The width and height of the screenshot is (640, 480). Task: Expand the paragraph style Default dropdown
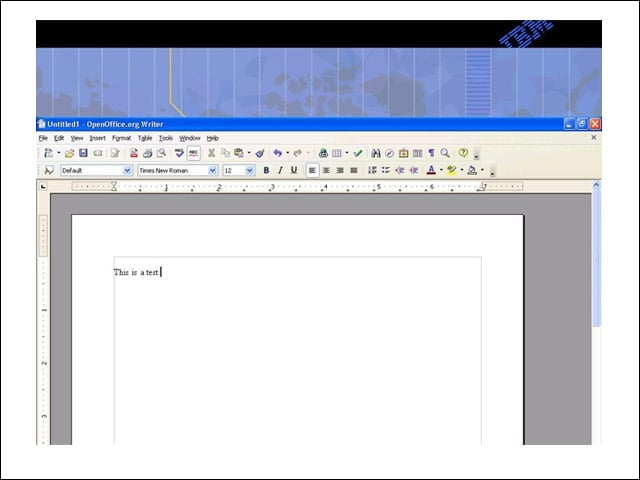click(x=127, y=171)
